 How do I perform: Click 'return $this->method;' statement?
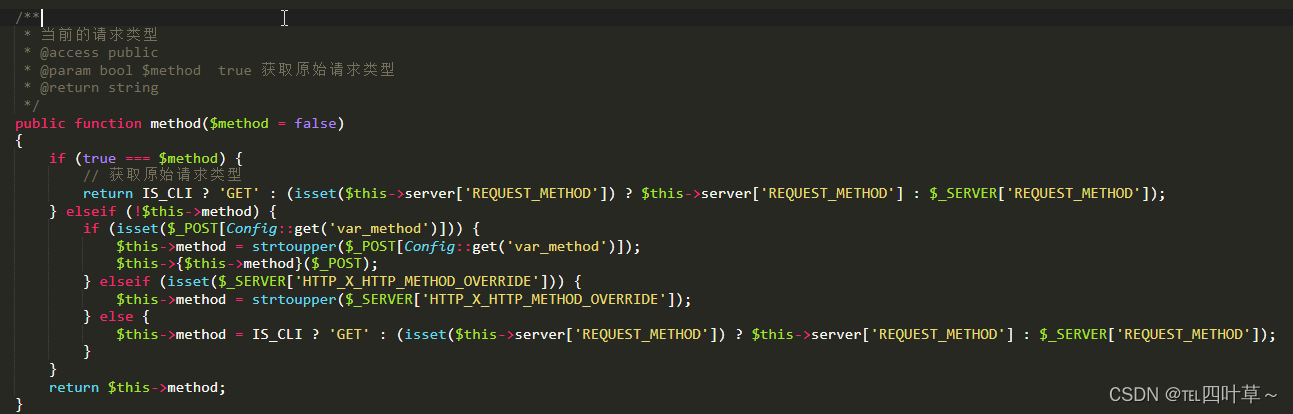pyautogui.click(x=138, y=387)
